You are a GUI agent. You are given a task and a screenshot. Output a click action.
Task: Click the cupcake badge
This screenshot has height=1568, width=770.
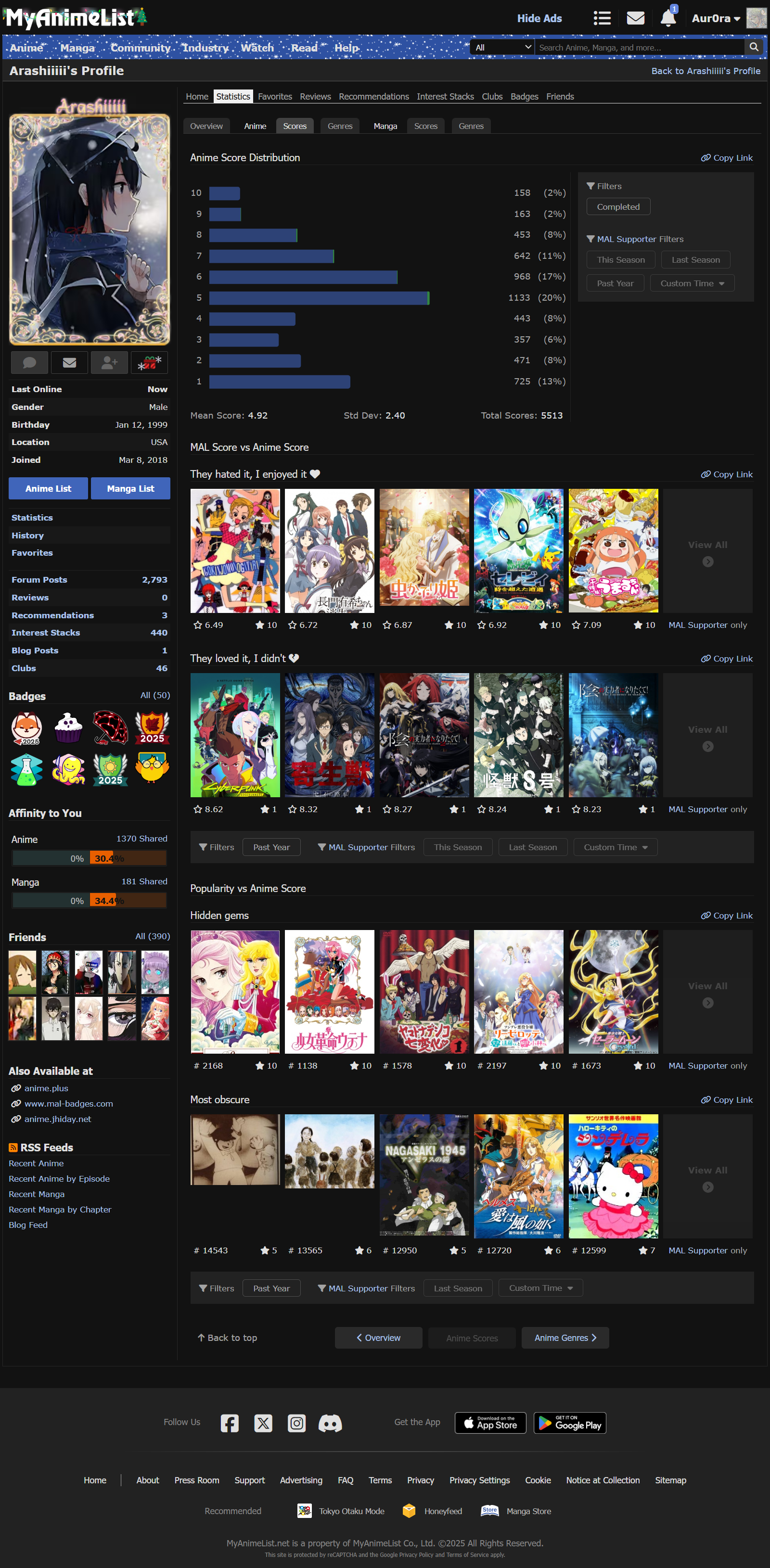tap(68, 728)
